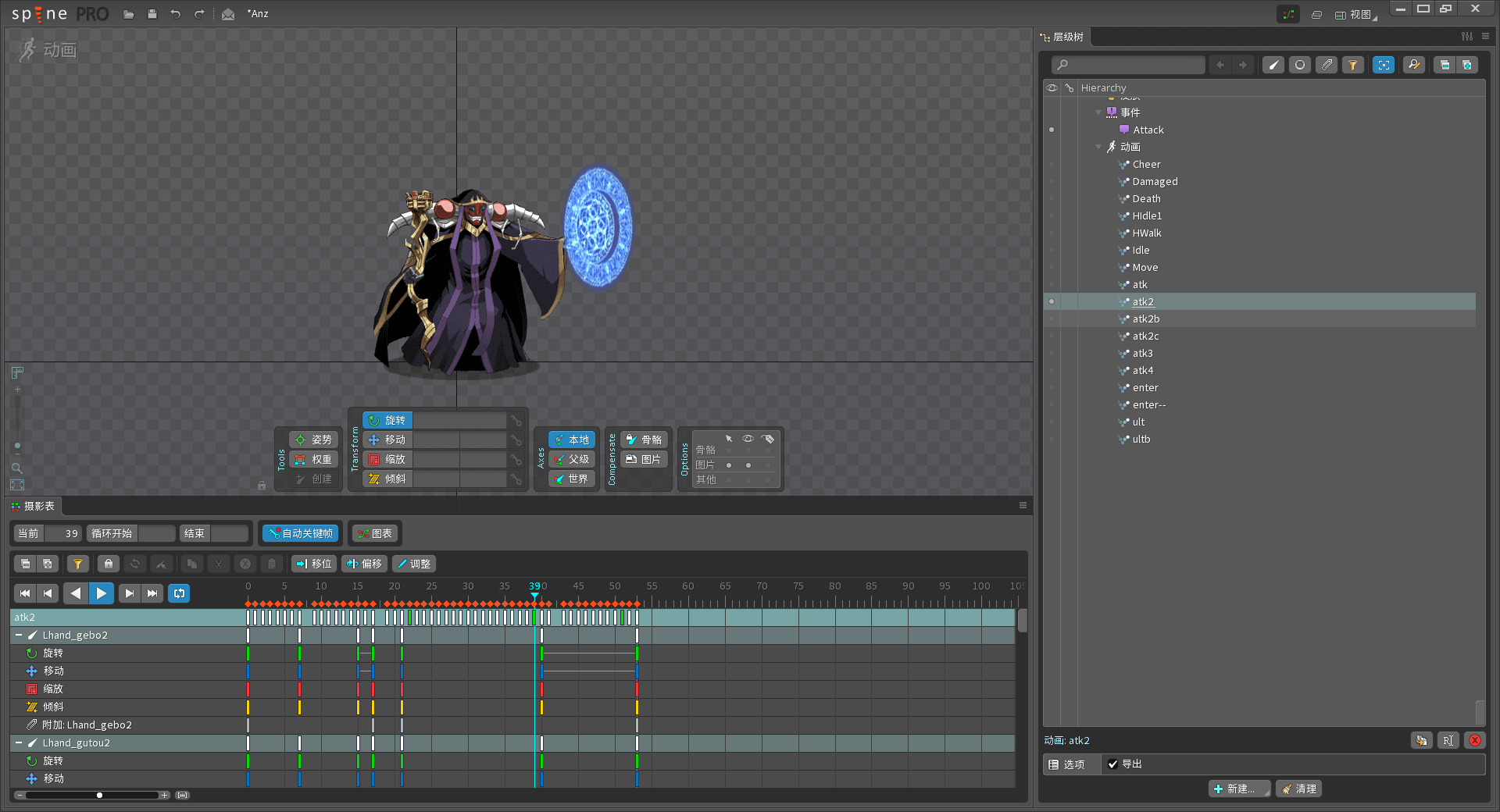
Task: Select the Idle animation in tree
Action: (1141, 251)
